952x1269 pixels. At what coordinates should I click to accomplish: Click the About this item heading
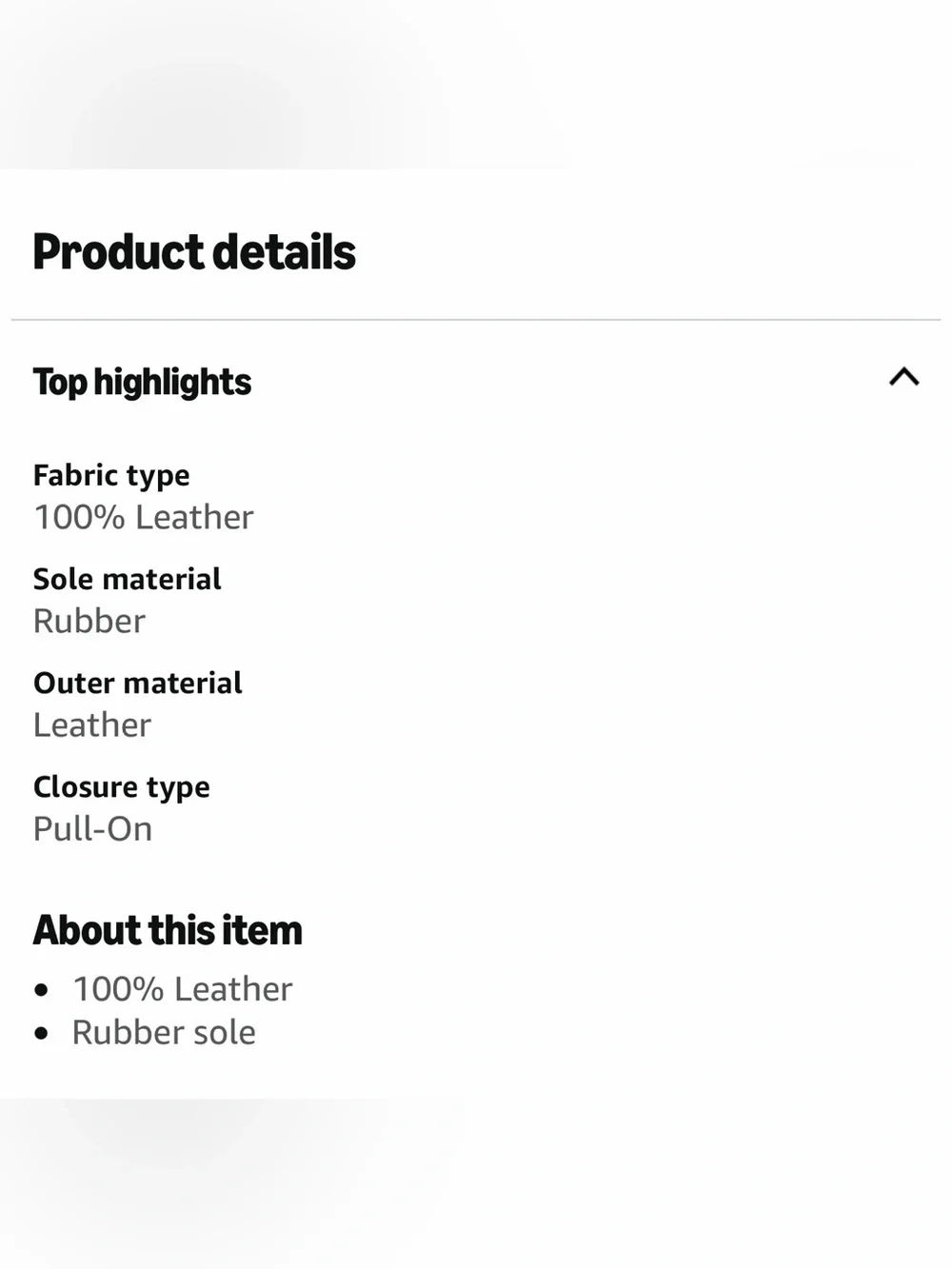168,930
